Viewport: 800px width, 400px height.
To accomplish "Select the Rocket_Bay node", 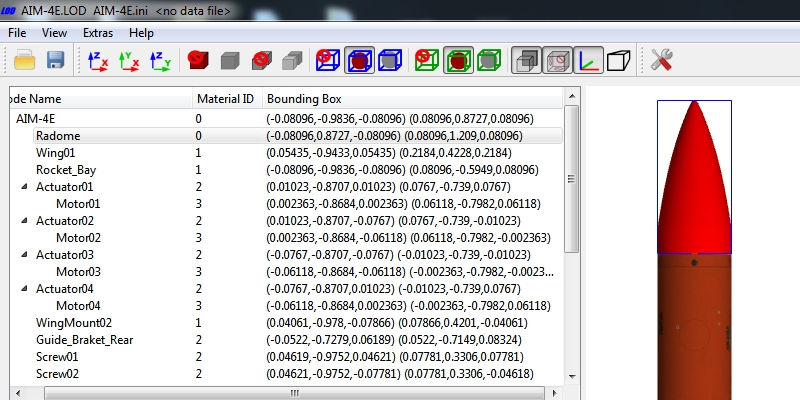I will click(66, 170).
